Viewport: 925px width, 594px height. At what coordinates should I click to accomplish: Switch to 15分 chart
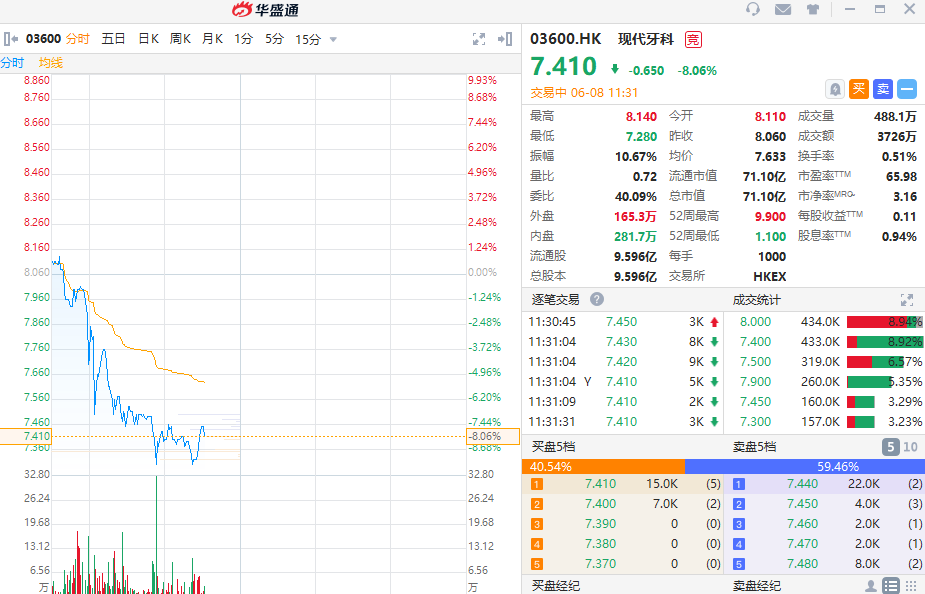click(308, 39)
